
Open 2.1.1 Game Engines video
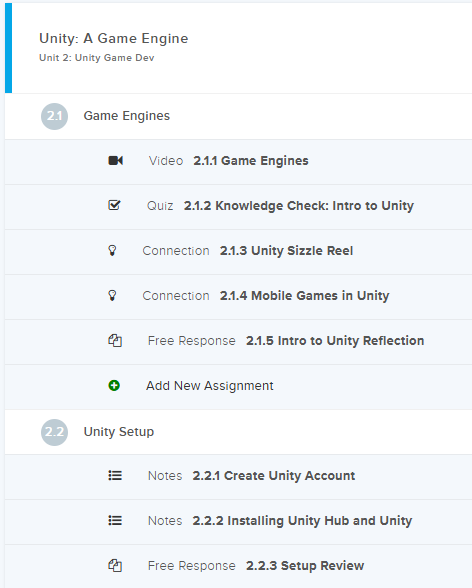tap(251, 161)
